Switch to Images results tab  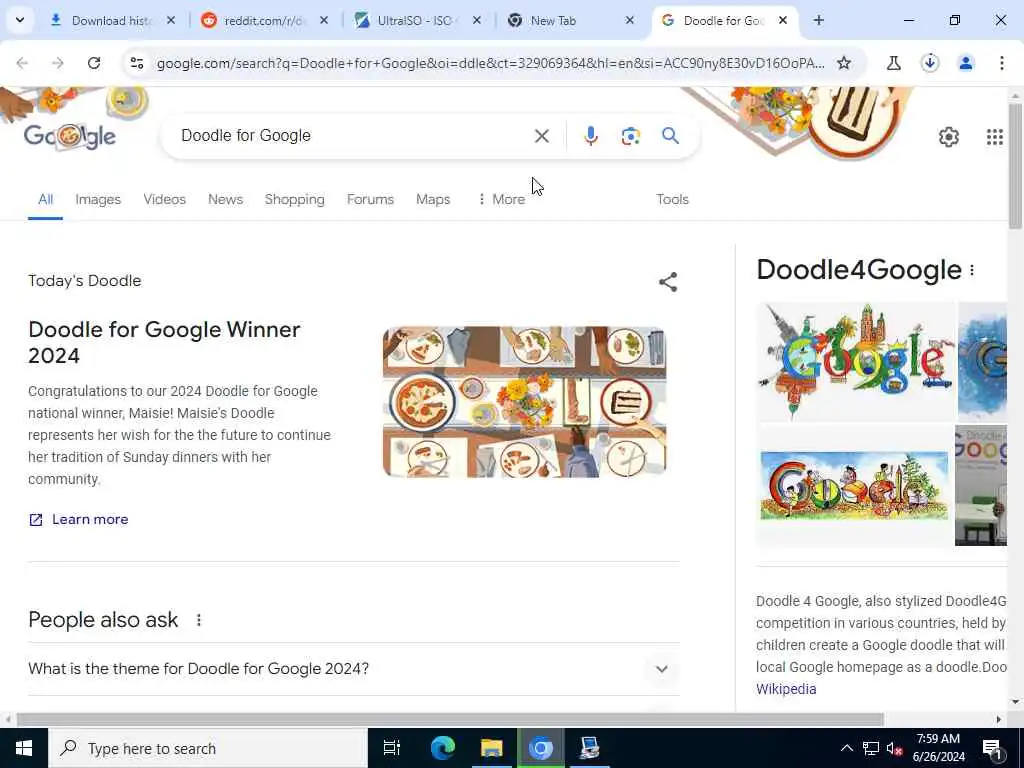(98, 199)
